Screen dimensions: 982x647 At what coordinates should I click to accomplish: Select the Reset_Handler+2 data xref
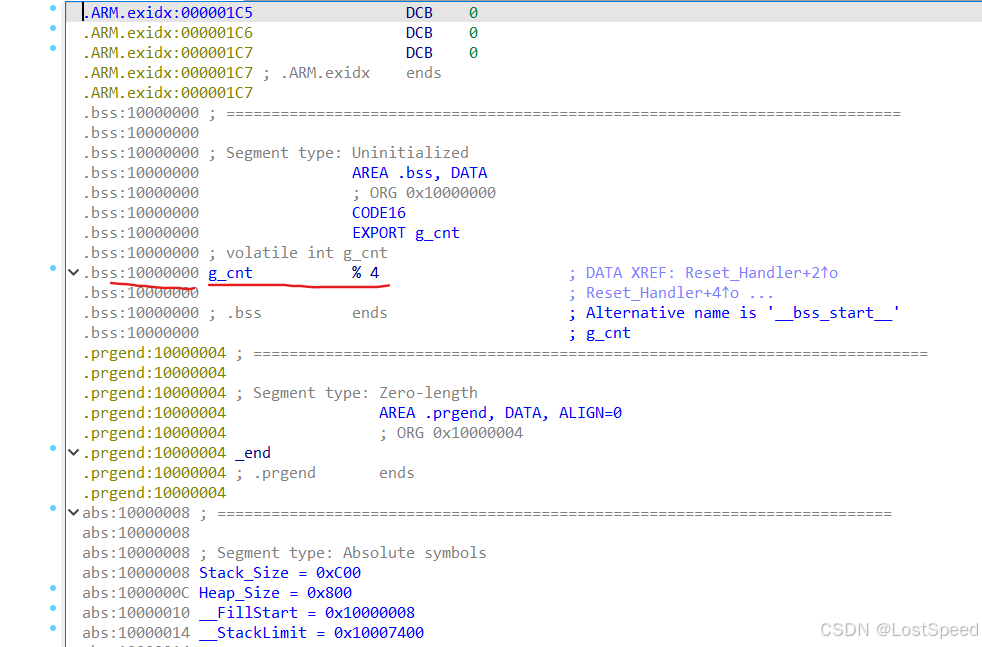pos(761,273)
